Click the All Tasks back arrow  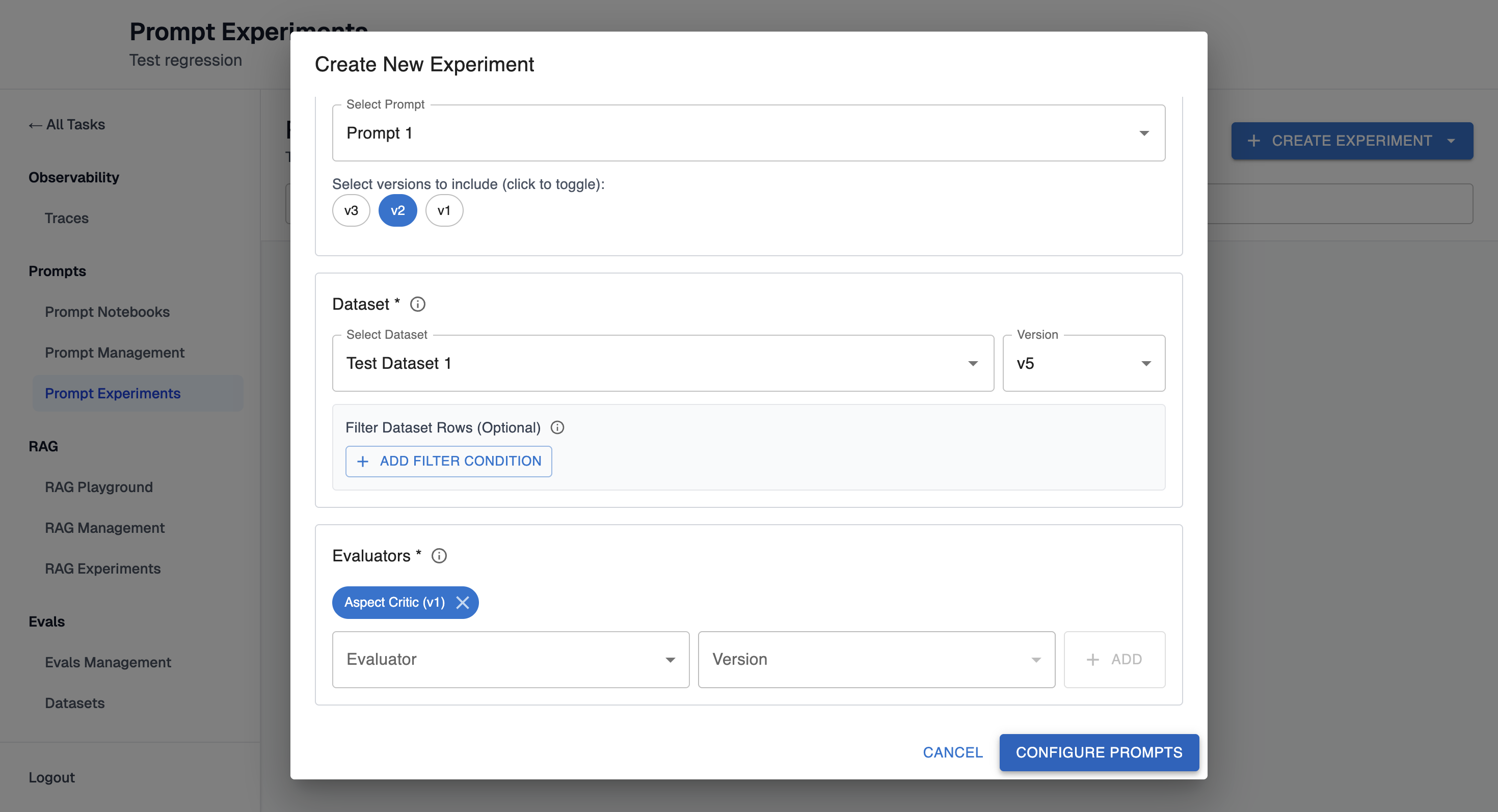[35, 125]
